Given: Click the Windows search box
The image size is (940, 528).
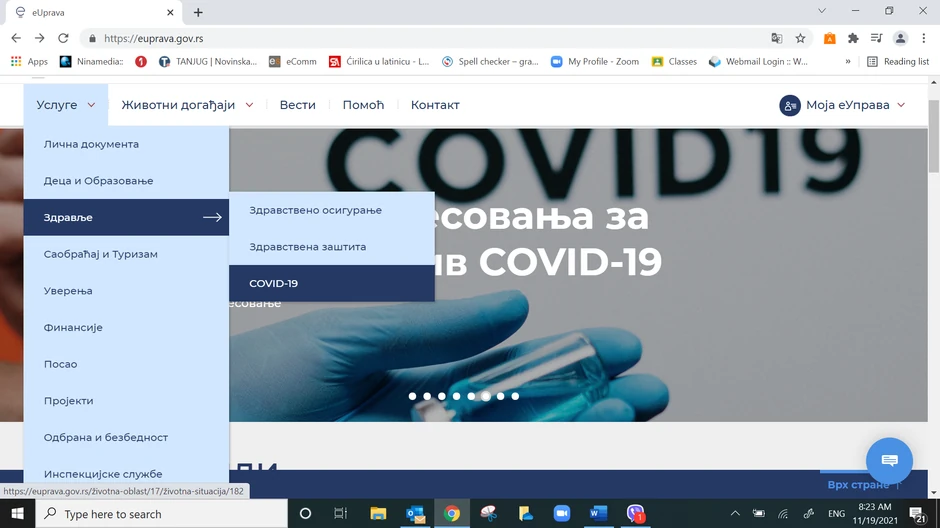Looking at the screenshot, I should tap(162, 514).
